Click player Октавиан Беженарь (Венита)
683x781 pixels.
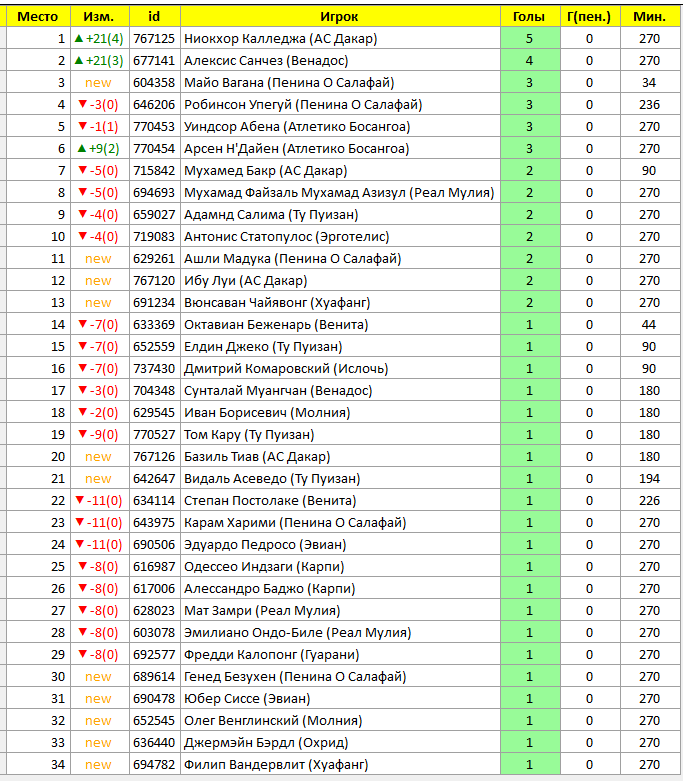[276, 324]
